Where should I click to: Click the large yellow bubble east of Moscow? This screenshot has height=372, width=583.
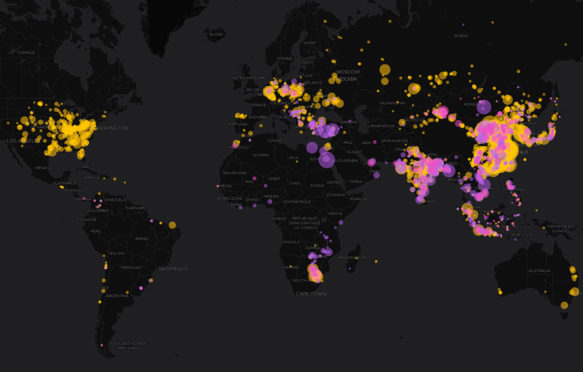tap(385, 69)
